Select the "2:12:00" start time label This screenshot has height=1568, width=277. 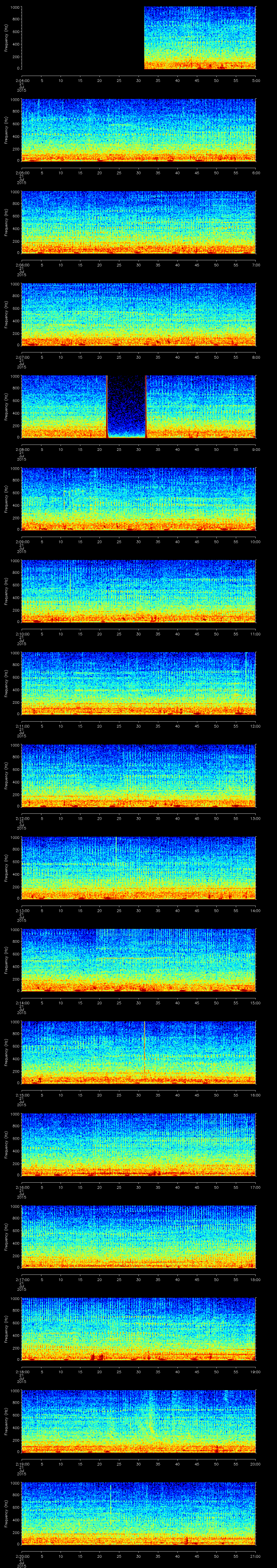[22, 818]
